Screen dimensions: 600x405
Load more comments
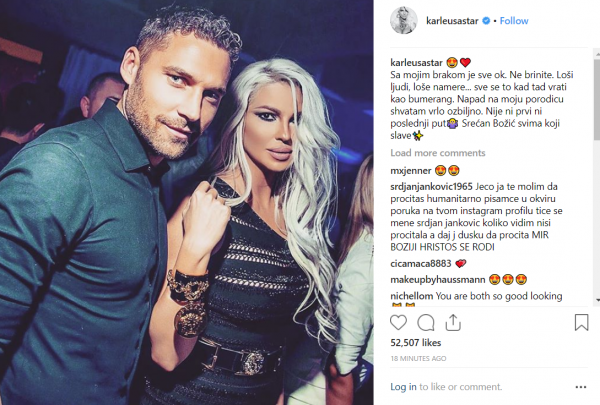click(438, 153)
